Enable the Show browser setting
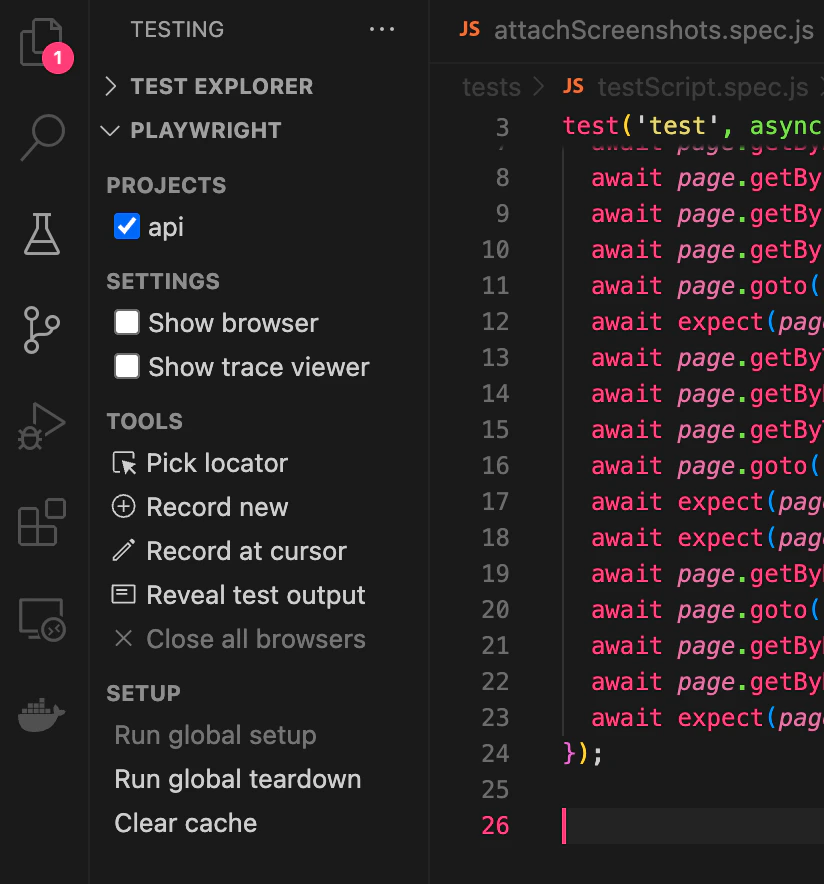The image size is (824, 884). click(x=126, y=322)
